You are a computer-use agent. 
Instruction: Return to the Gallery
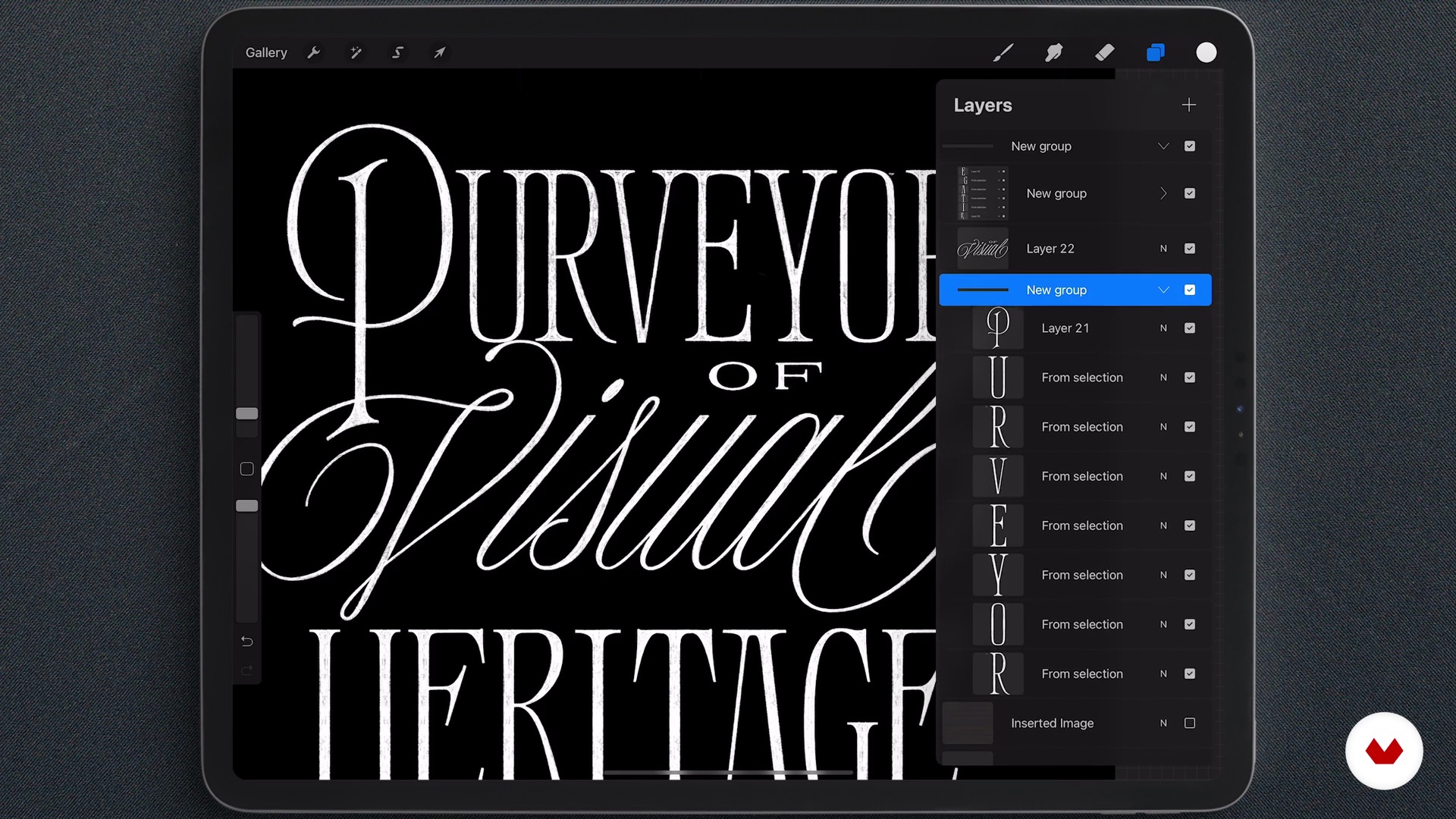pyautogui.click(x=266, y=52)
